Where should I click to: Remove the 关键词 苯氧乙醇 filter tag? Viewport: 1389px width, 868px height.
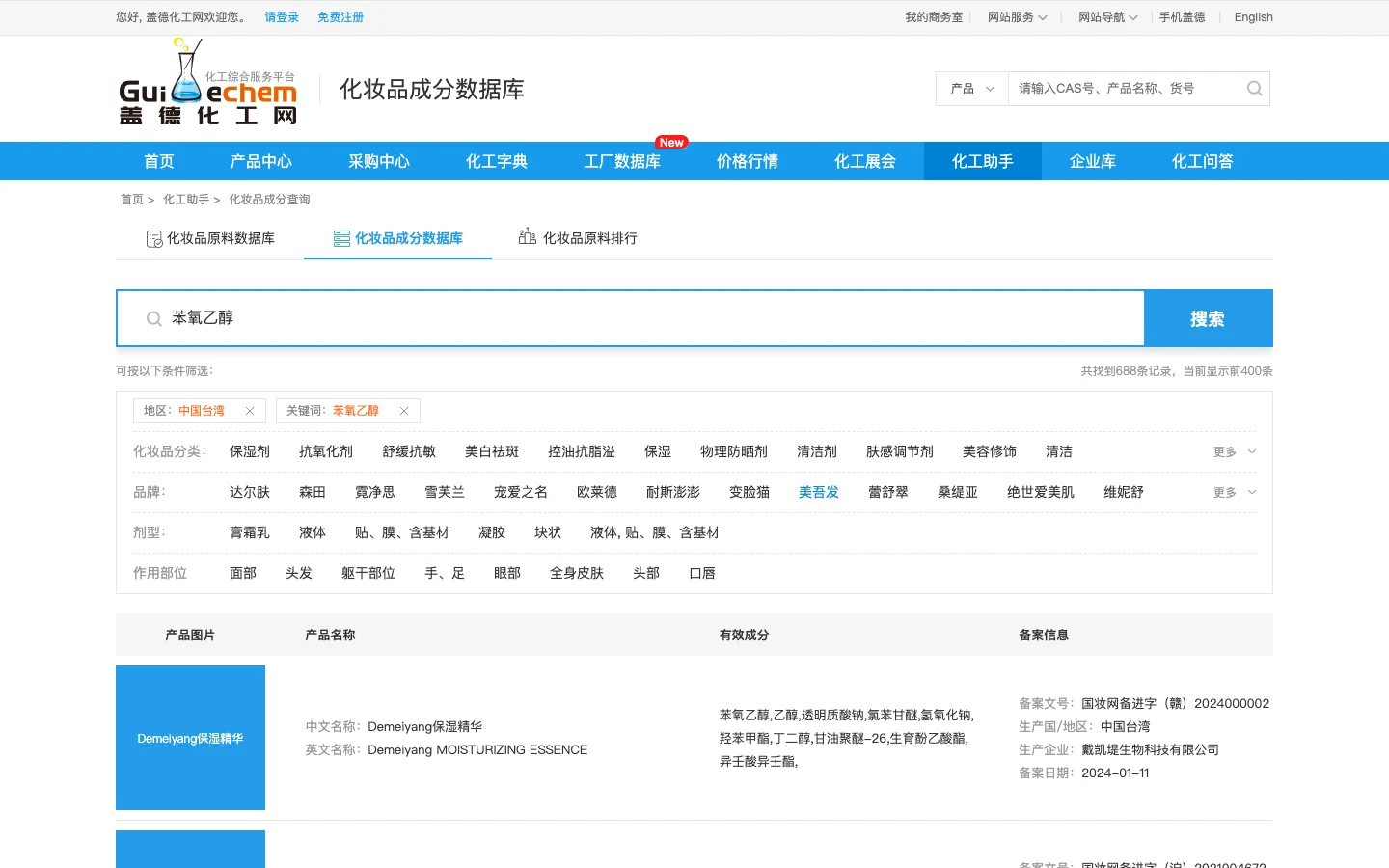coord(404,411)
